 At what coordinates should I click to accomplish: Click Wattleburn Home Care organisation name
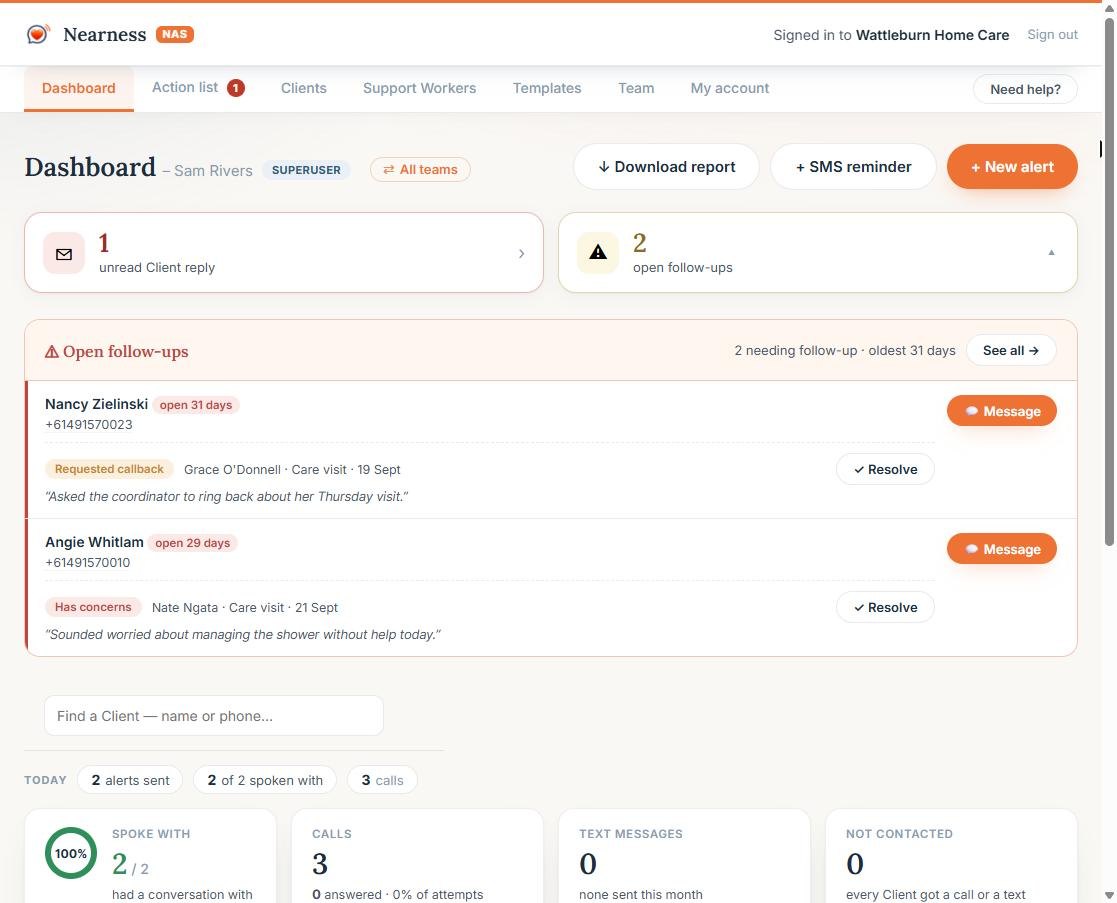932,35
